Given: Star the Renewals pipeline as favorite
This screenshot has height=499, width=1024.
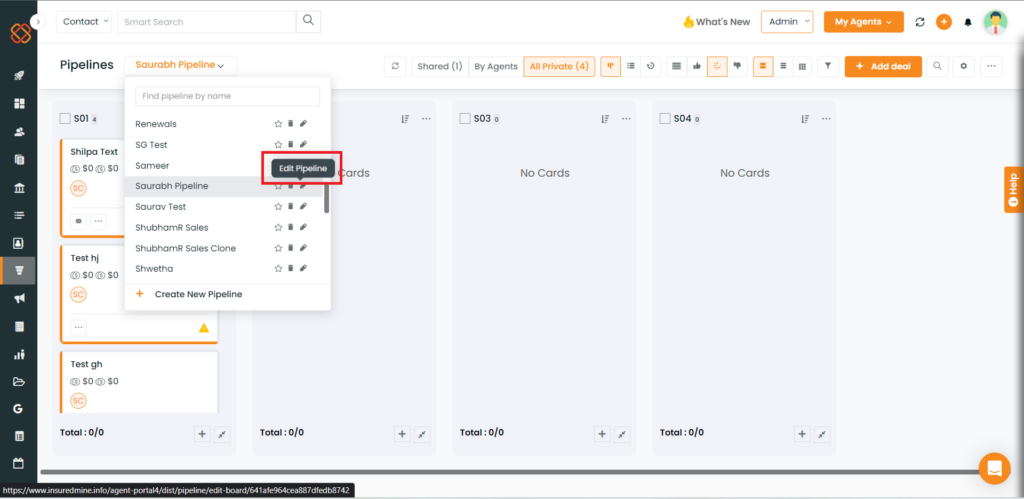Looking at the screenshot, I should point(278,123).
